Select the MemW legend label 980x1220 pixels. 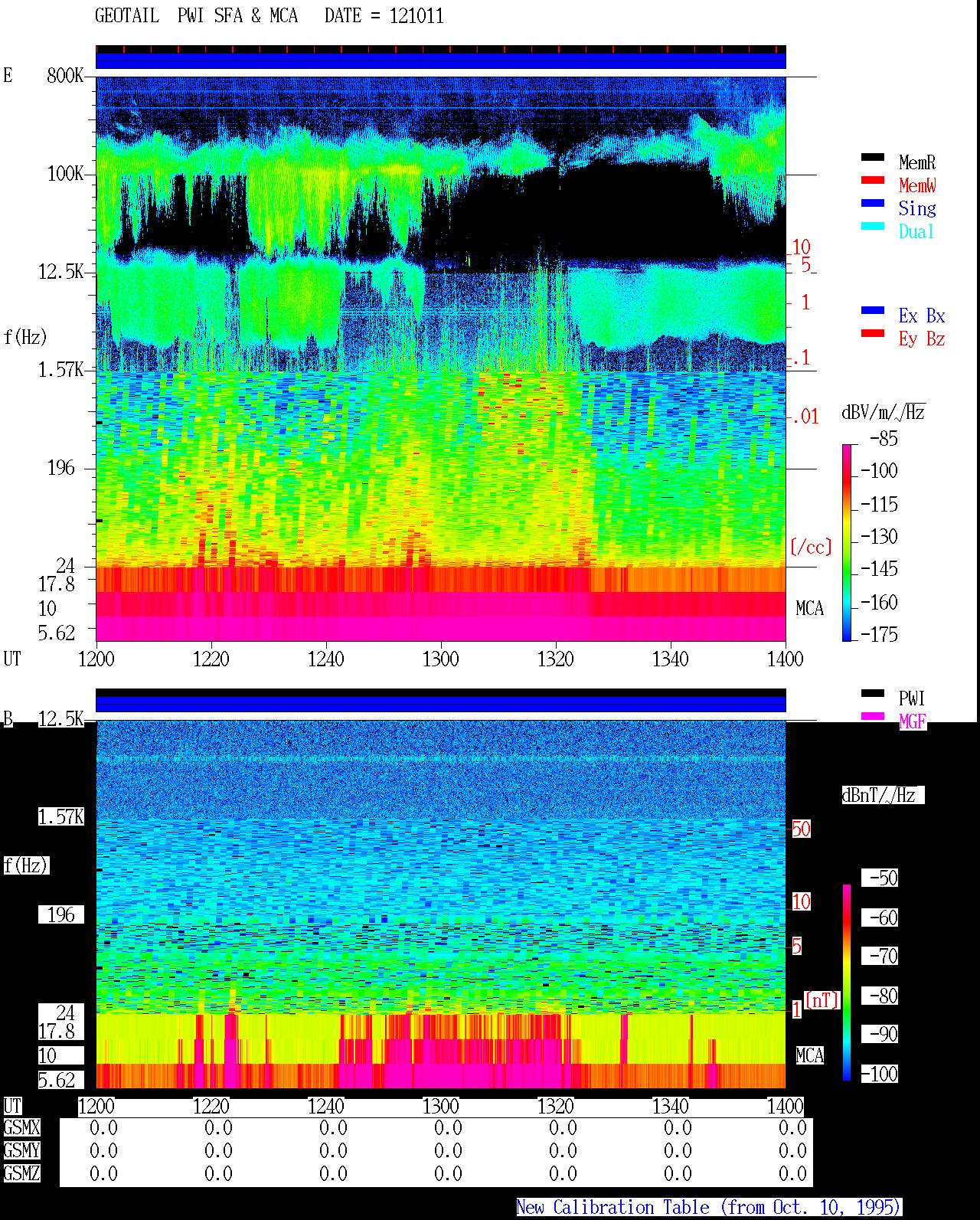(x=917, y=185)
